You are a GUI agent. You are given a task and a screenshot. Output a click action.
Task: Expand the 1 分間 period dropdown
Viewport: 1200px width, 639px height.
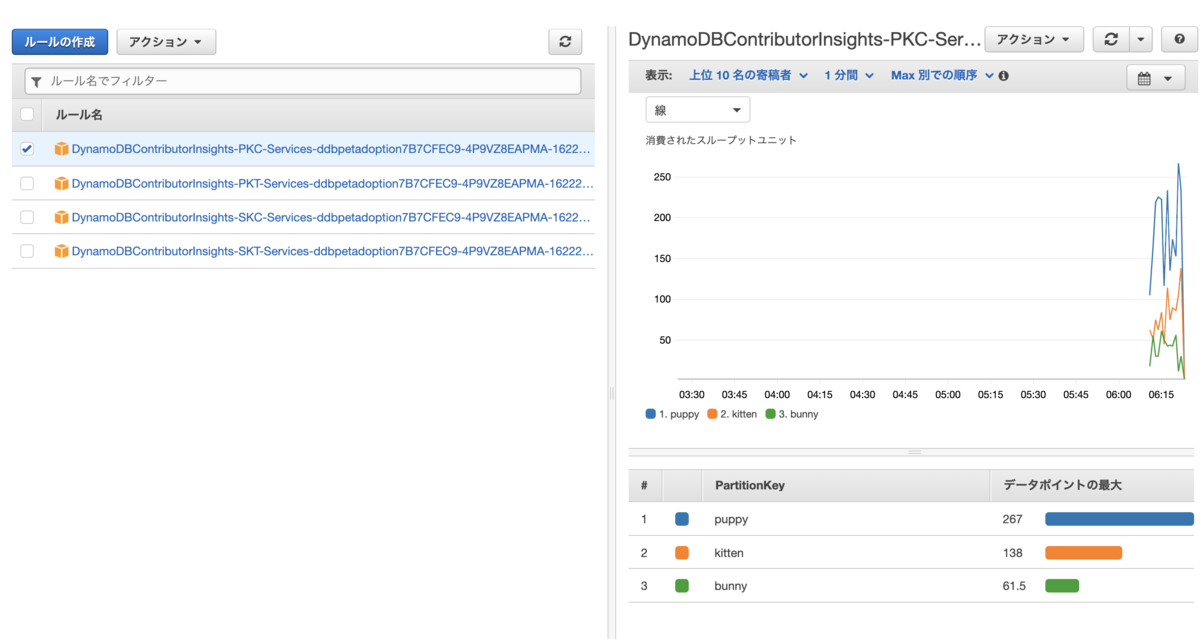tap(849, 76)
